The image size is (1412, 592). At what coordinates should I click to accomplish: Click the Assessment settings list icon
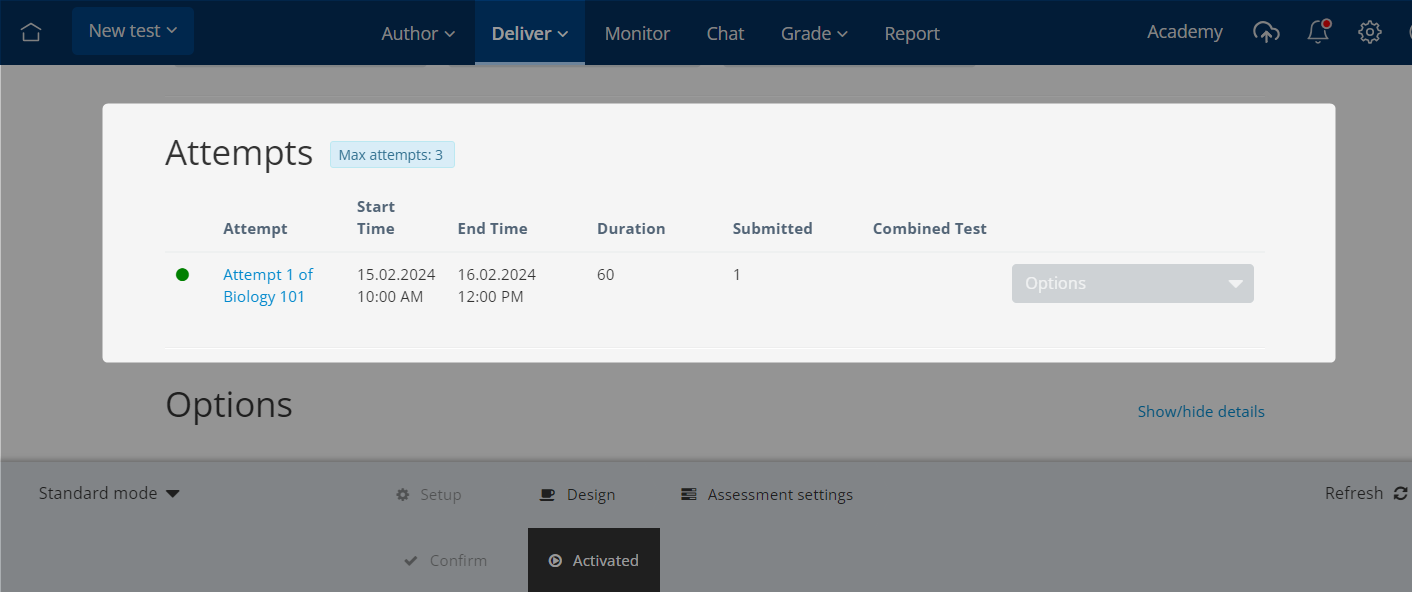688,494
